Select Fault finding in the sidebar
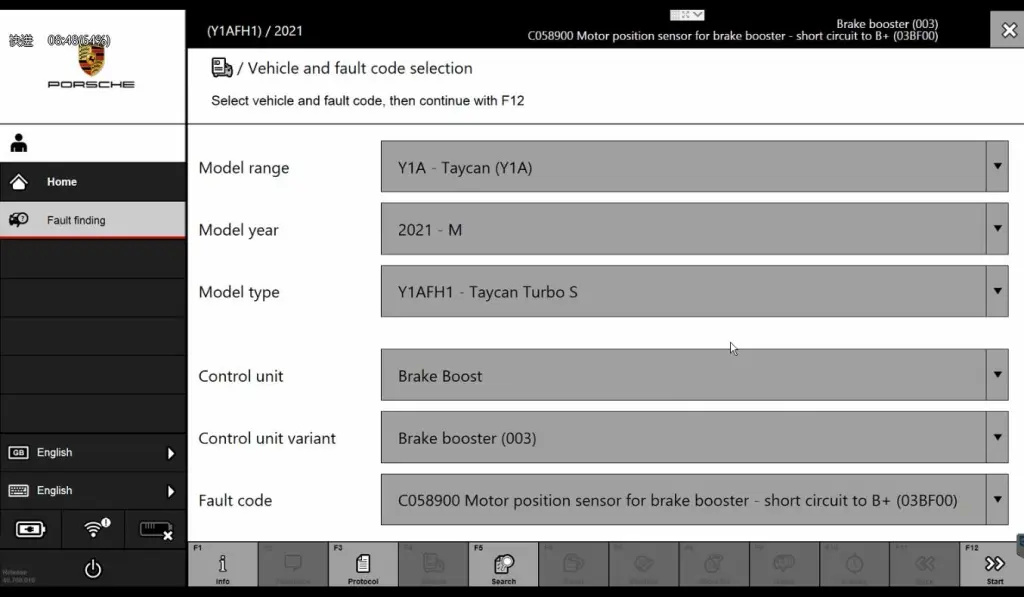Viewport: 1024px width, 597px height. [x=75, y=220]
